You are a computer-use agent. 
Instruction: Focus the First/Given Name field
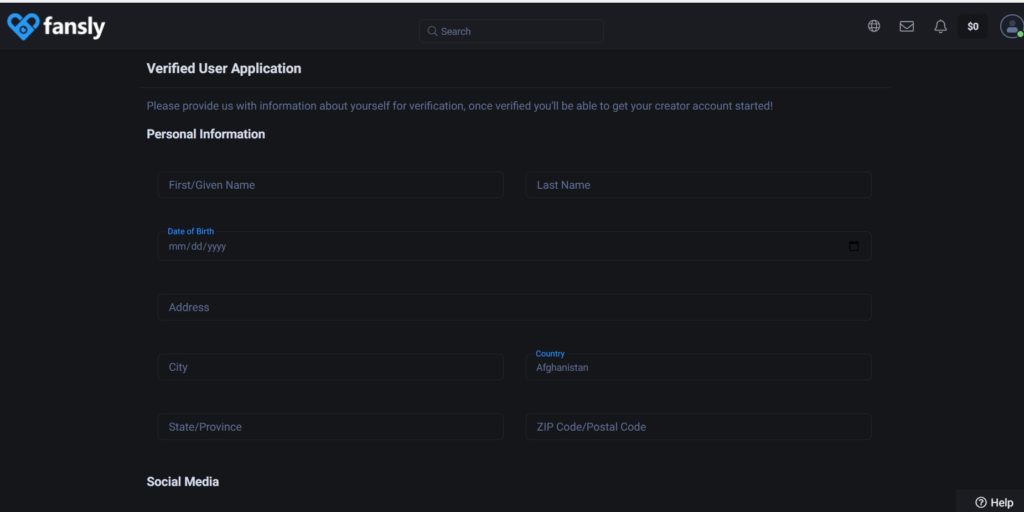coord(330,185)
